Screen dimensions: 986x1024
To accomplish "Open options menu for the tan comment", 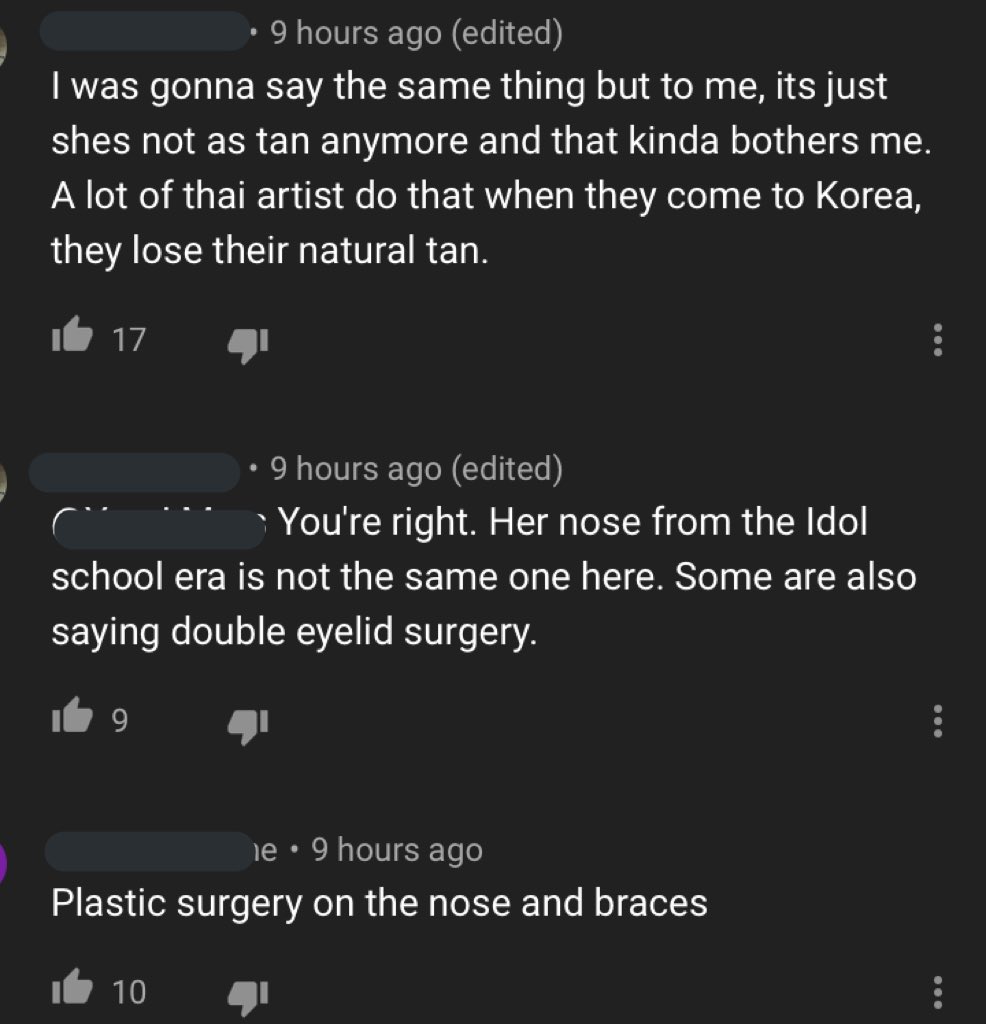I will click(x=938, y=340).
